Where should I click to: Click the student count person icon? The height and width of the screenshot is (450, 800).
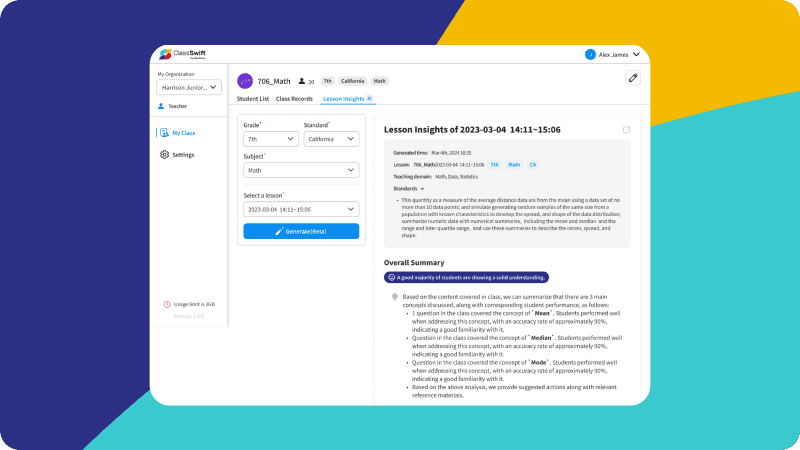coord(302,81)
